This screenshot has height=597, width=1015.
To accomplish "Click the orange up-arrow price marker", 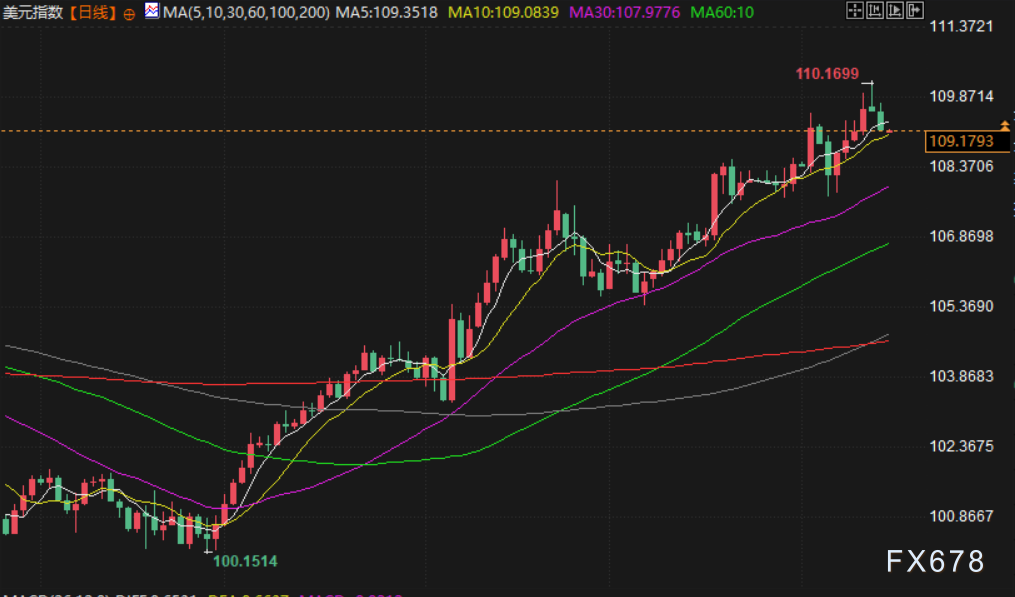I will pyautogui.click(x=1004, y=125).
